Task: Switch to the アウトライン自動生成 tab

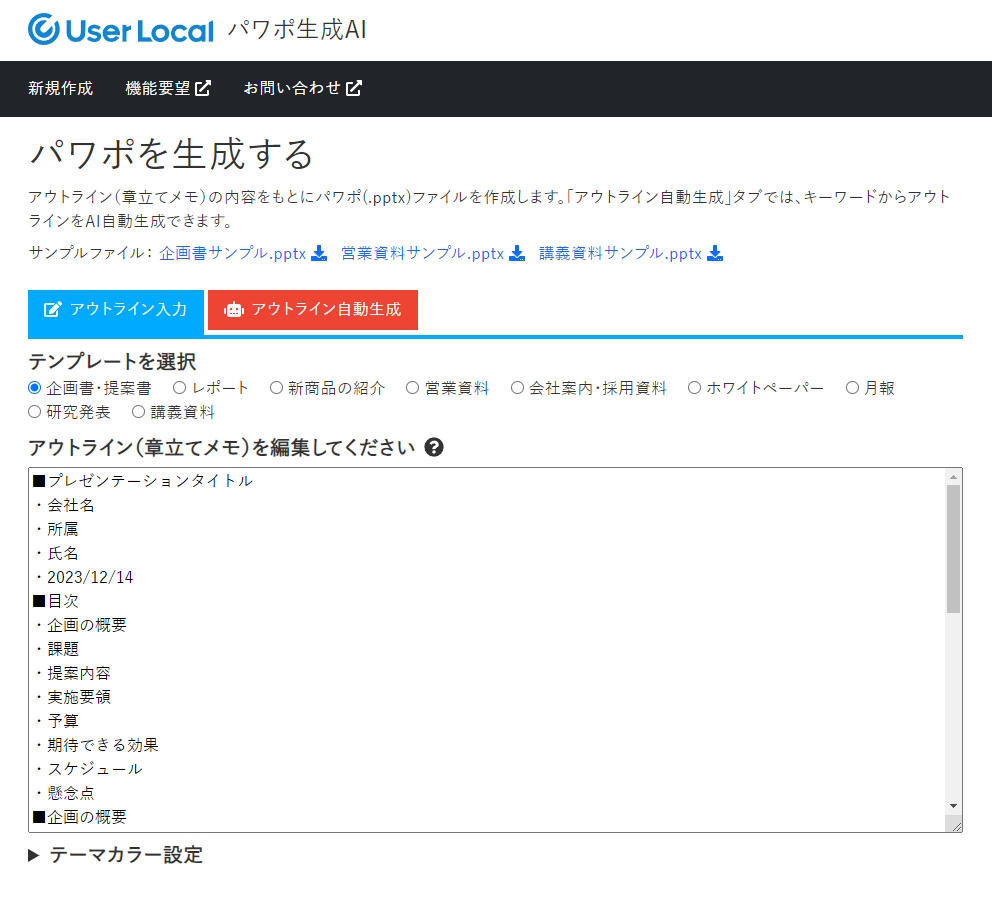Action: (312, 310)
